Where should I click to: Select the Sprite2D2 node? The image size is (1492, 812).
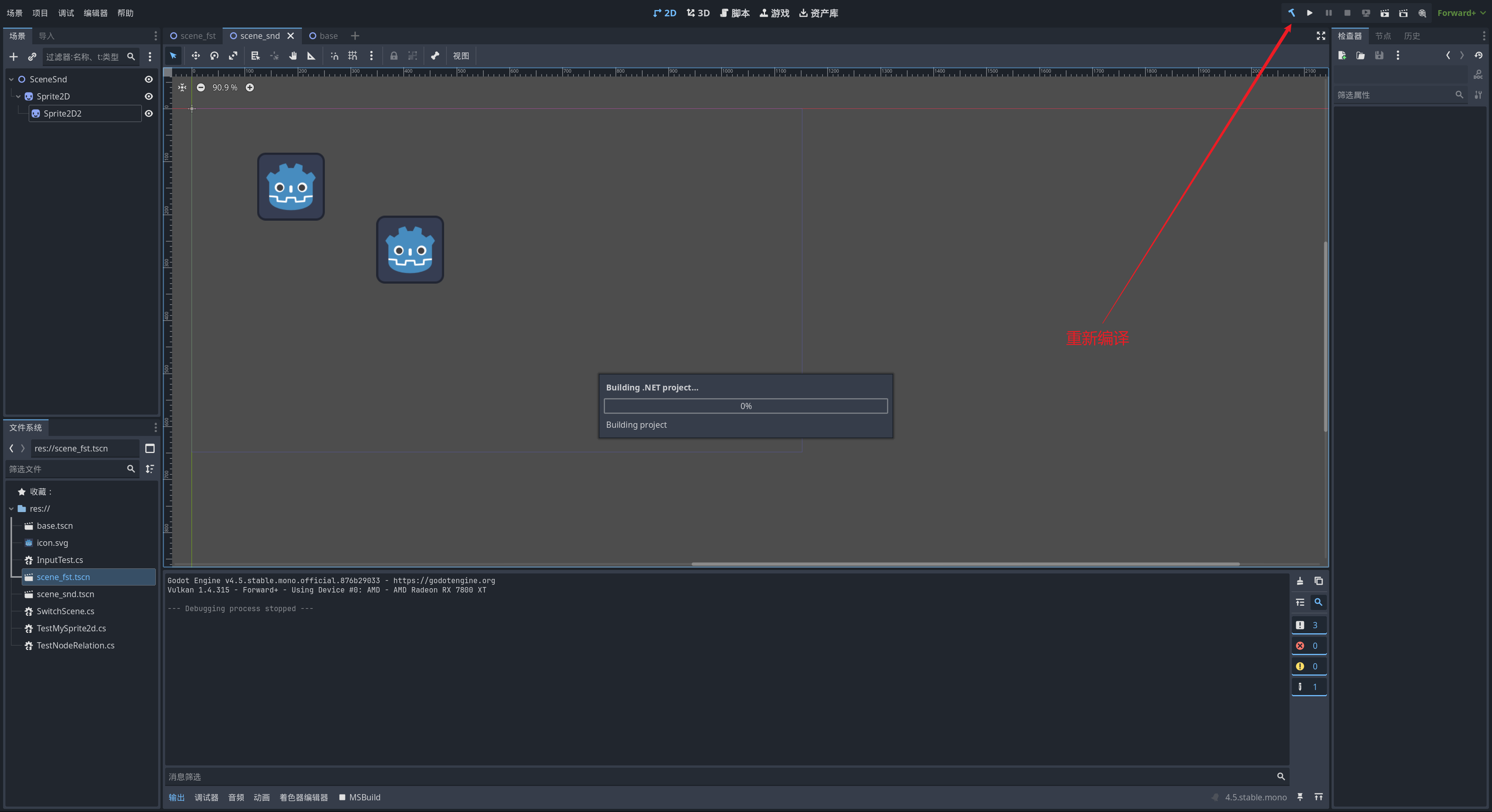[85, 113]
